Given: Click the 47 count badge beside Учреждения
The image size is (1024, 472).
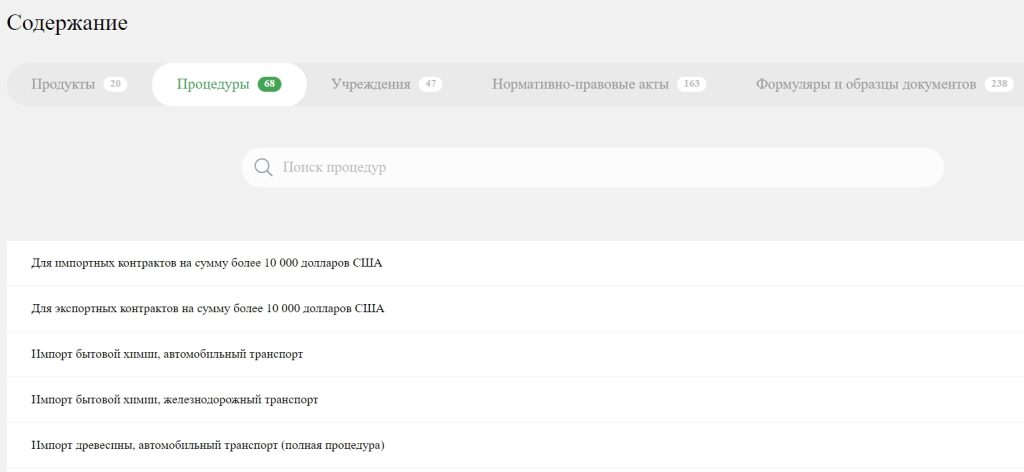Looking at the screenshot, I should click(x=430, y=84).
